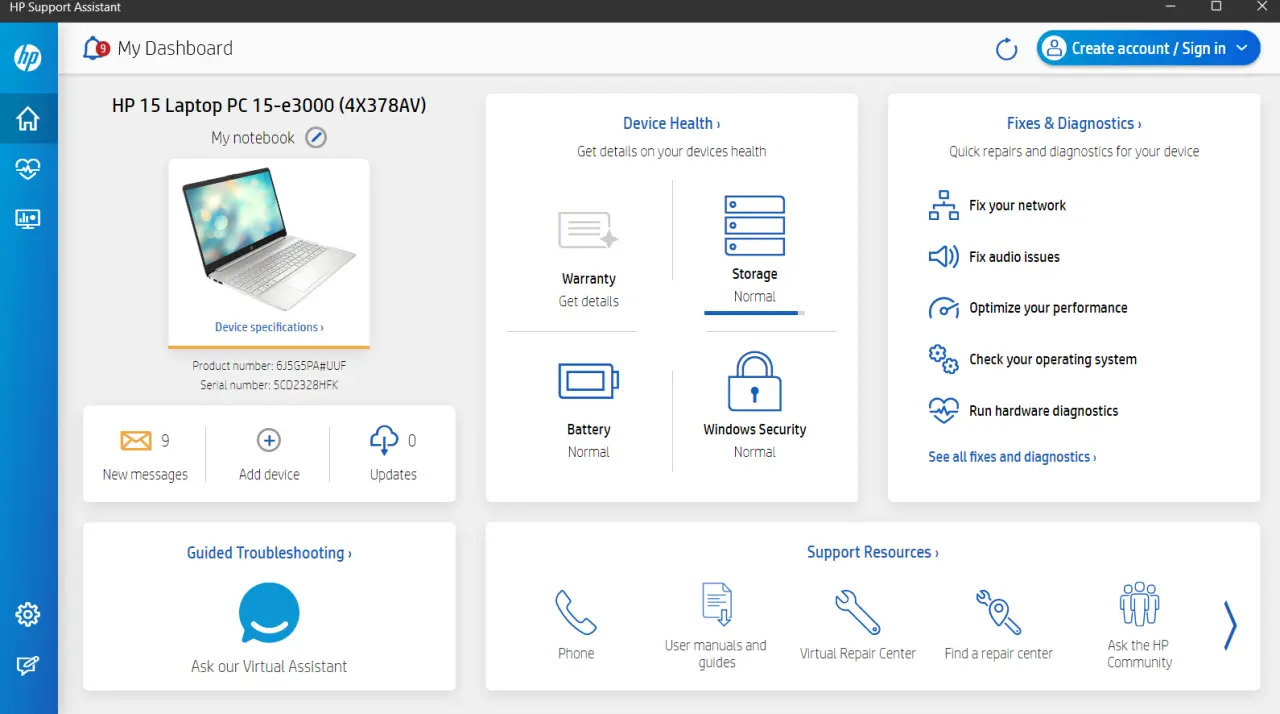
Task: Open the Virtual Assistant chat bubble
Action: (x=269, y=613)
